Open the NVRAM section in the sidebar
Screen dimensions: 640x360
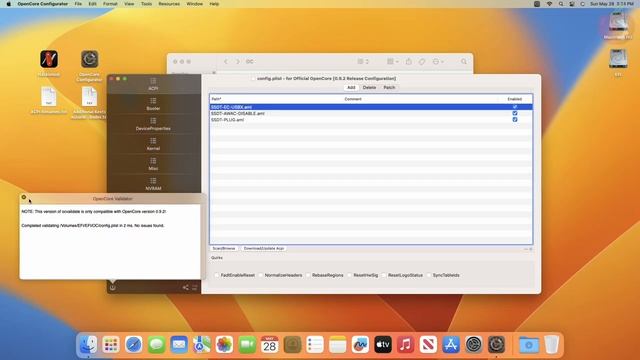[x=153, y=184]
